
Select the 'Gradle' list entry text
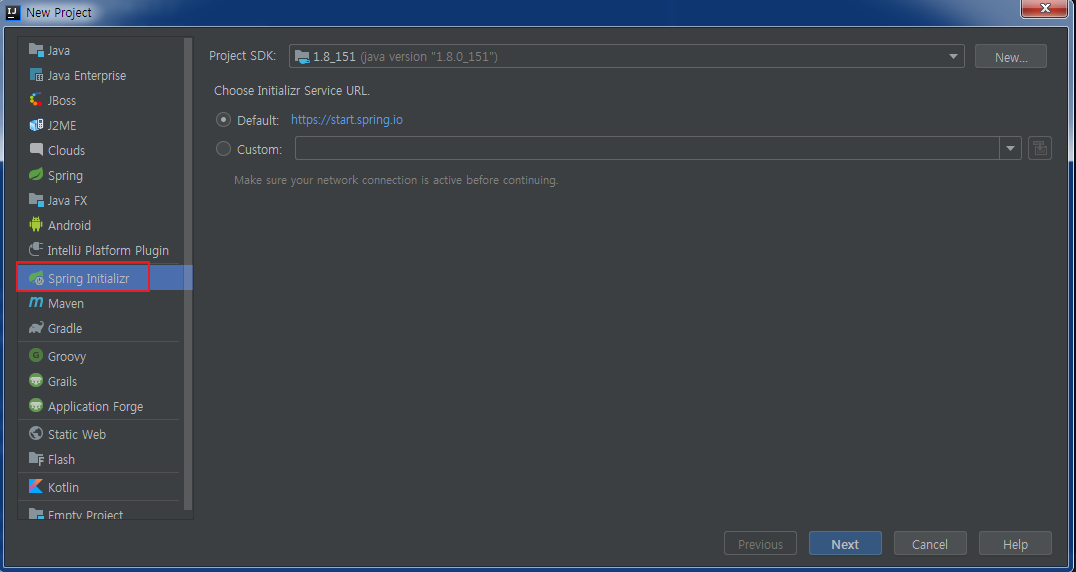[x=65, y=329]
